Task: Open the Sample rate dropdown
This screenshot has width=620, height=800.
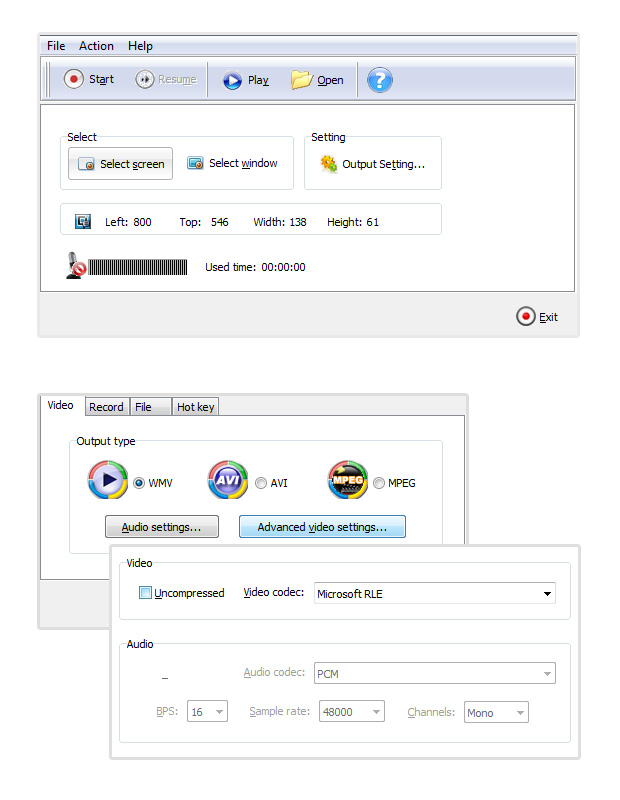Action: 351,713
